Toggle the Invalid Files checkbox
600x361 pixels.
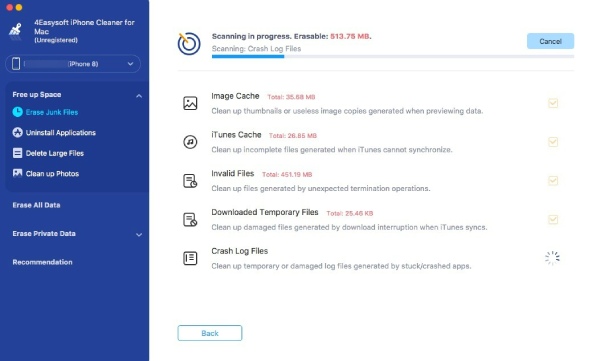tap(553, 180)
